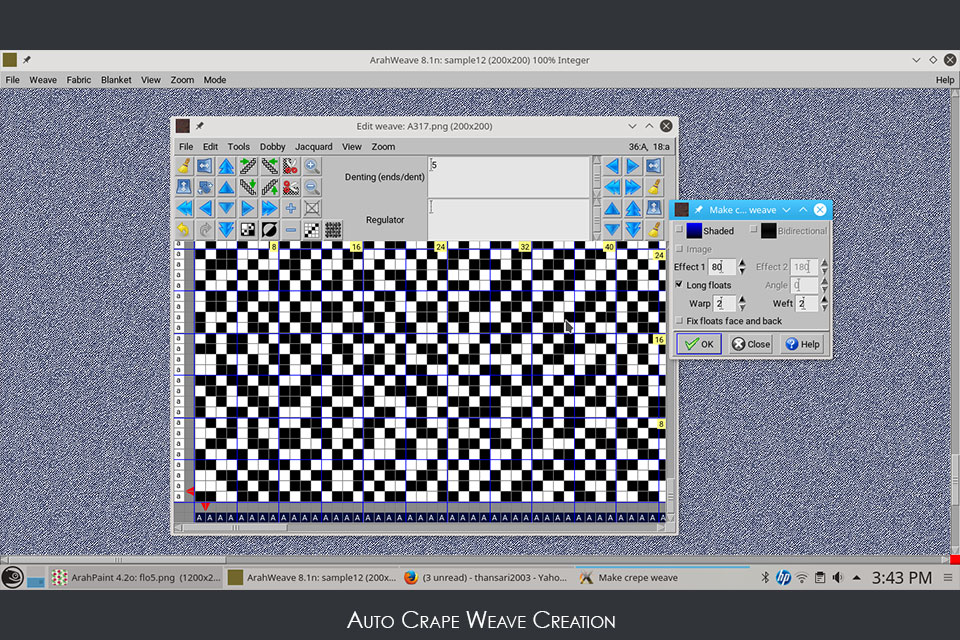
Task: Open Help from Make crepe weave dialog
Action: (x=803, y=344)
